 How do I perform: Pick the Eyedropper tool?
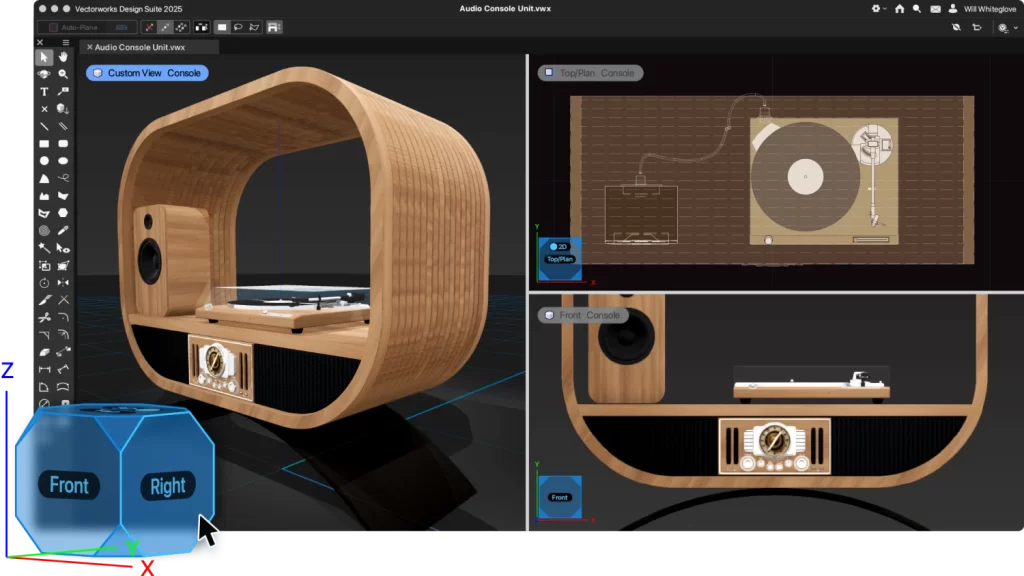[x=63, y=230]
